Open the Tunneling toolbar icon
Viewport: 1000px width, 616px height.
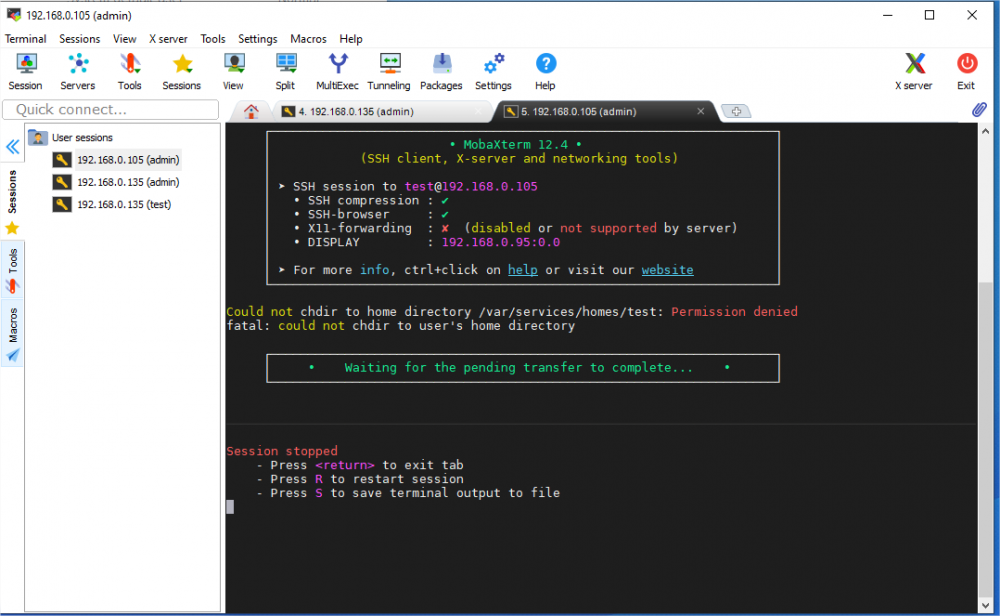click(x=389, y=71)
